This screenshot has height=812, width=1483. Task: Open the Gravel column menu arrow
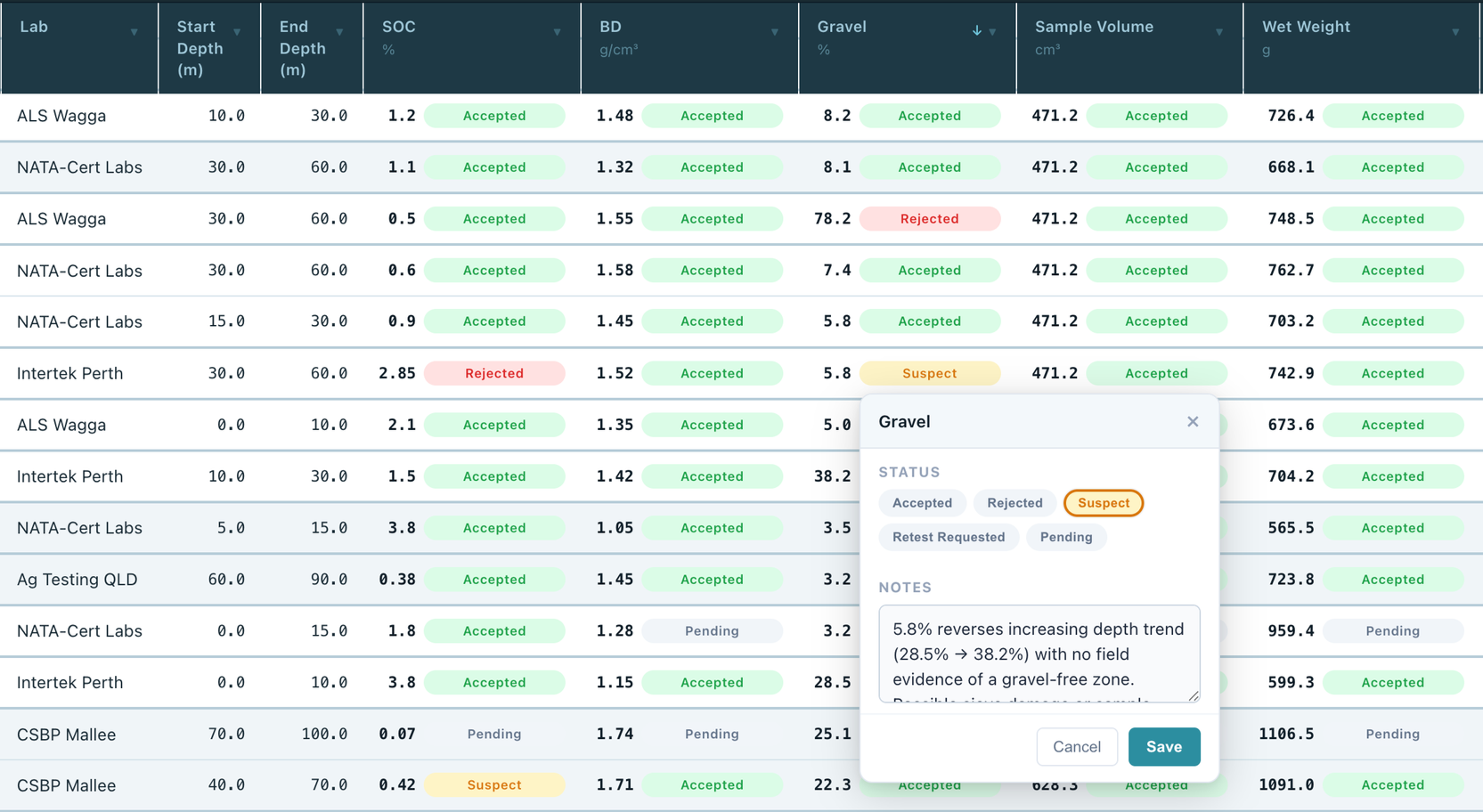[992, 32]
